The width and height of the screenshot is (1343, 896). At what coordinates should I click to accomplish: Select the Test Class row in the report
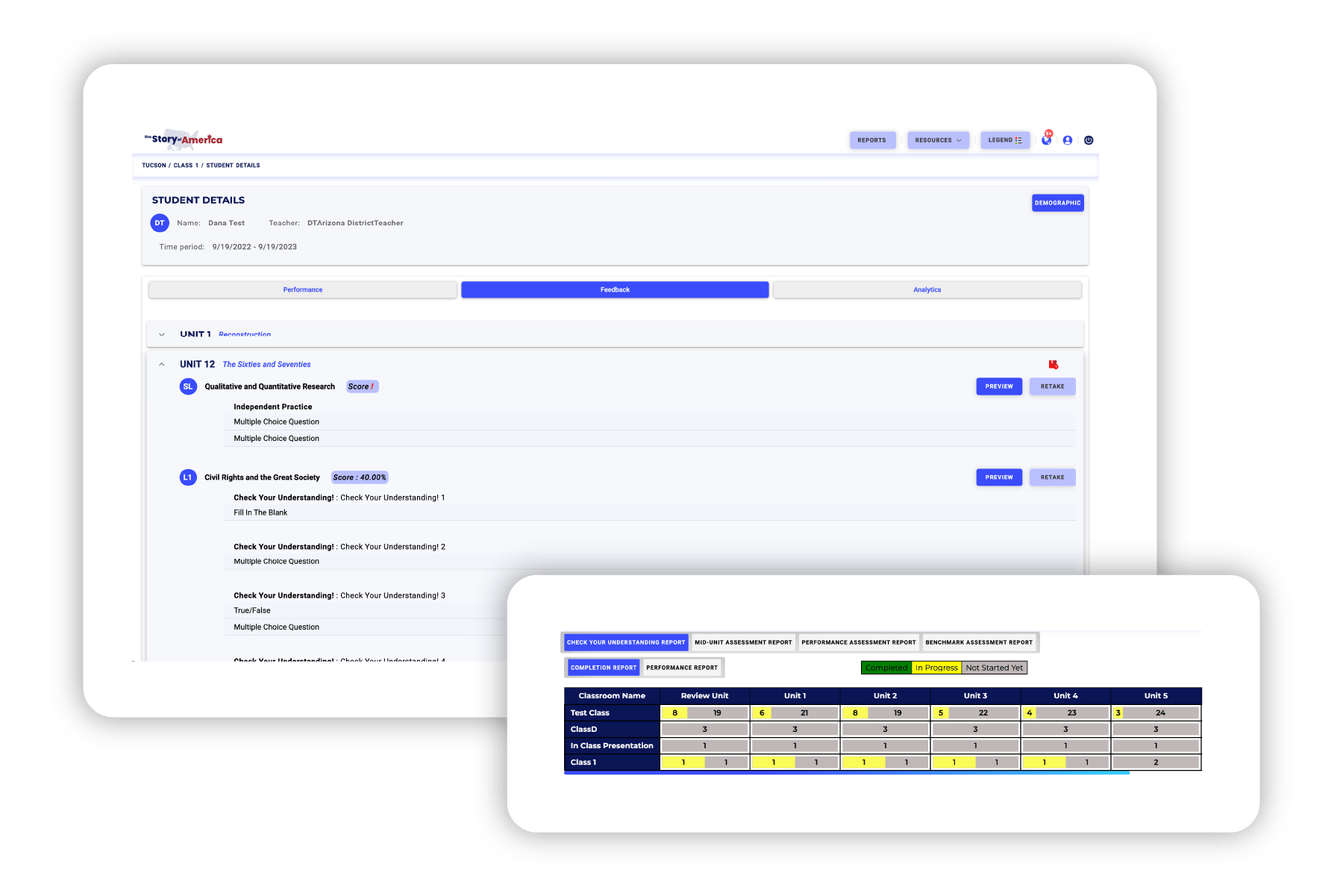click(589, 712)
